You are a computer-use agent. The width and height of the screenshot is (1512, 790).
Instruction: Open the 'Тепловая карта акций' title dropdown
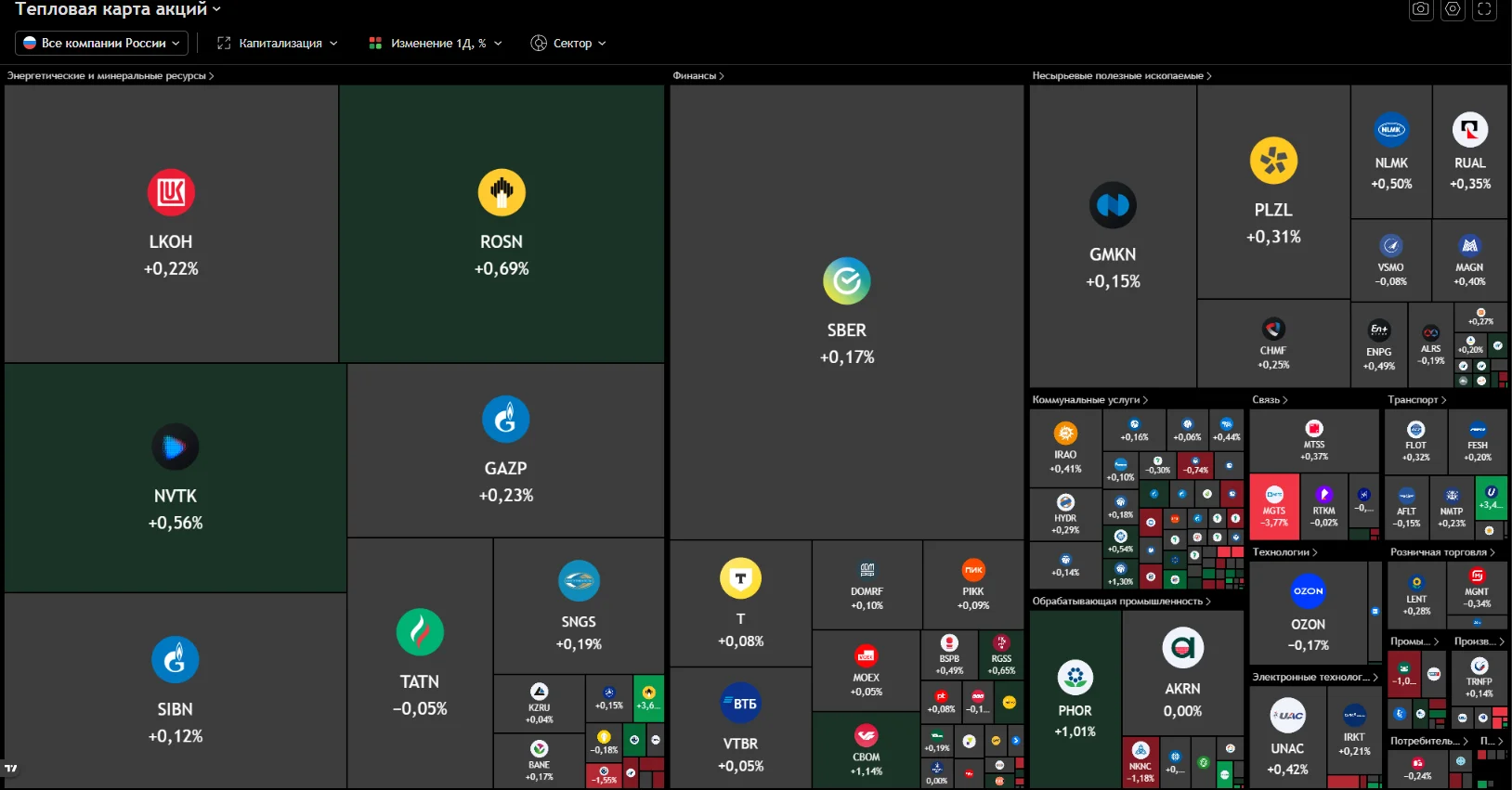pos(118,9)
